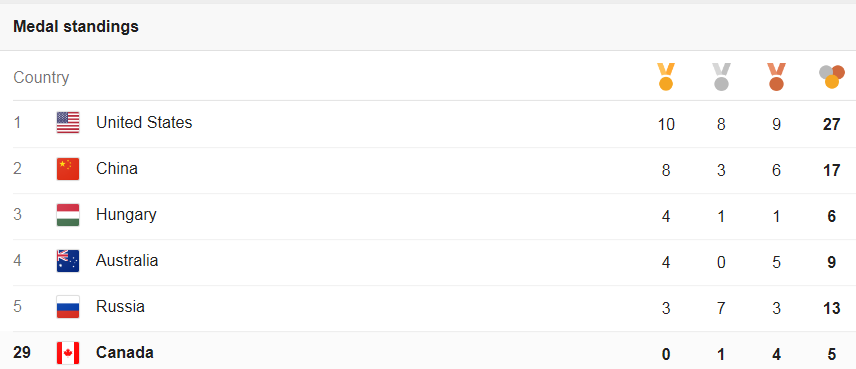Click the silver medal column icon
This screenshot has height=369, width=856.
(721, 76)
